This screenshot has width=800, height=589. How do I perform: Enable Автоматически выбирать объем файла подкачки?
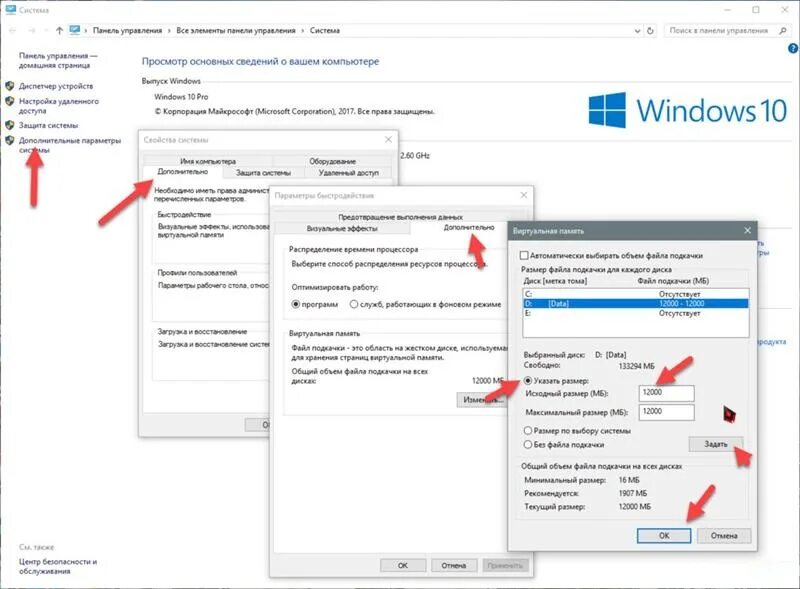(x=525, y=255)
